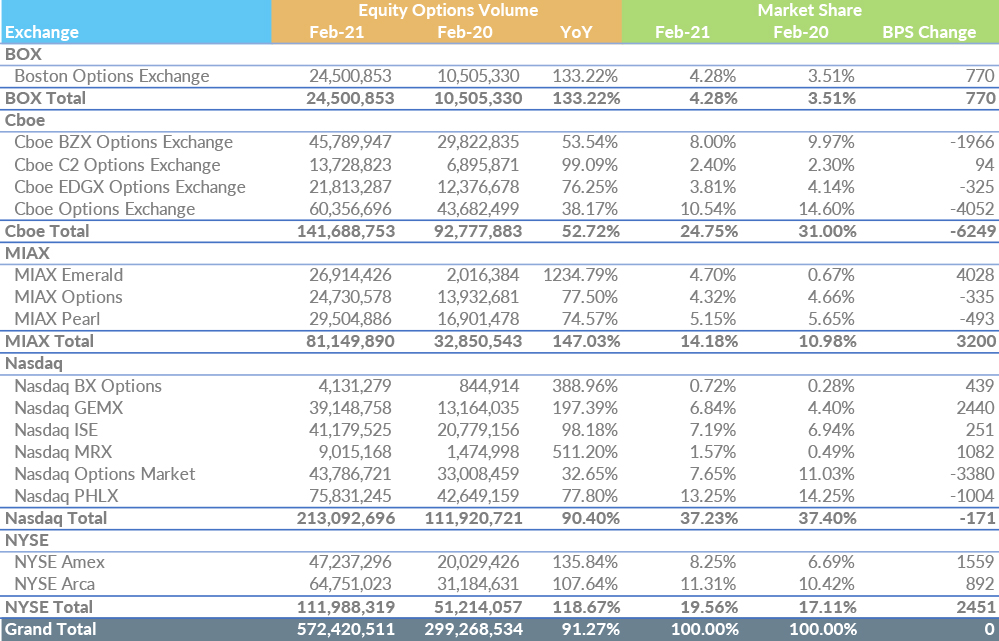Select the Nasdaq PHLX row label
Image resolution: width=999 pixels, height=641 pixels.
(x=66, y=496)
